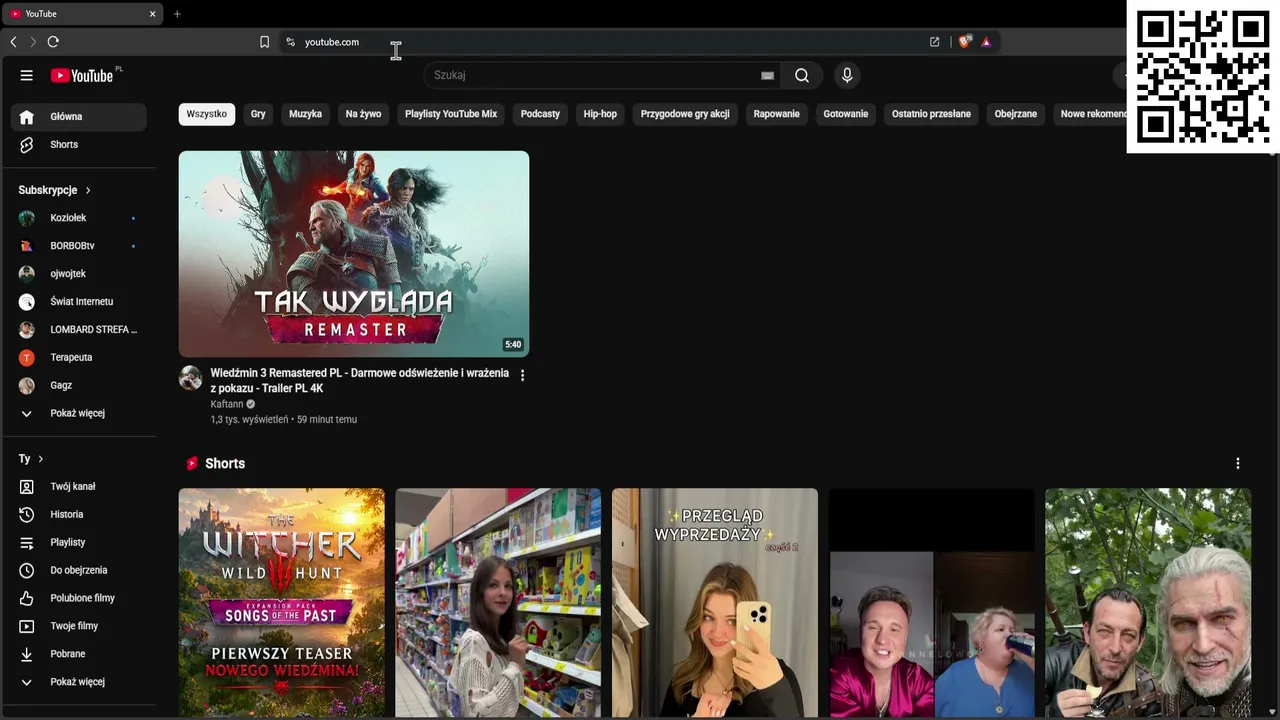Filter feed by Gotowanie chip
The height and width of the screenshot is (720, 1280).
tap(846, 114)
